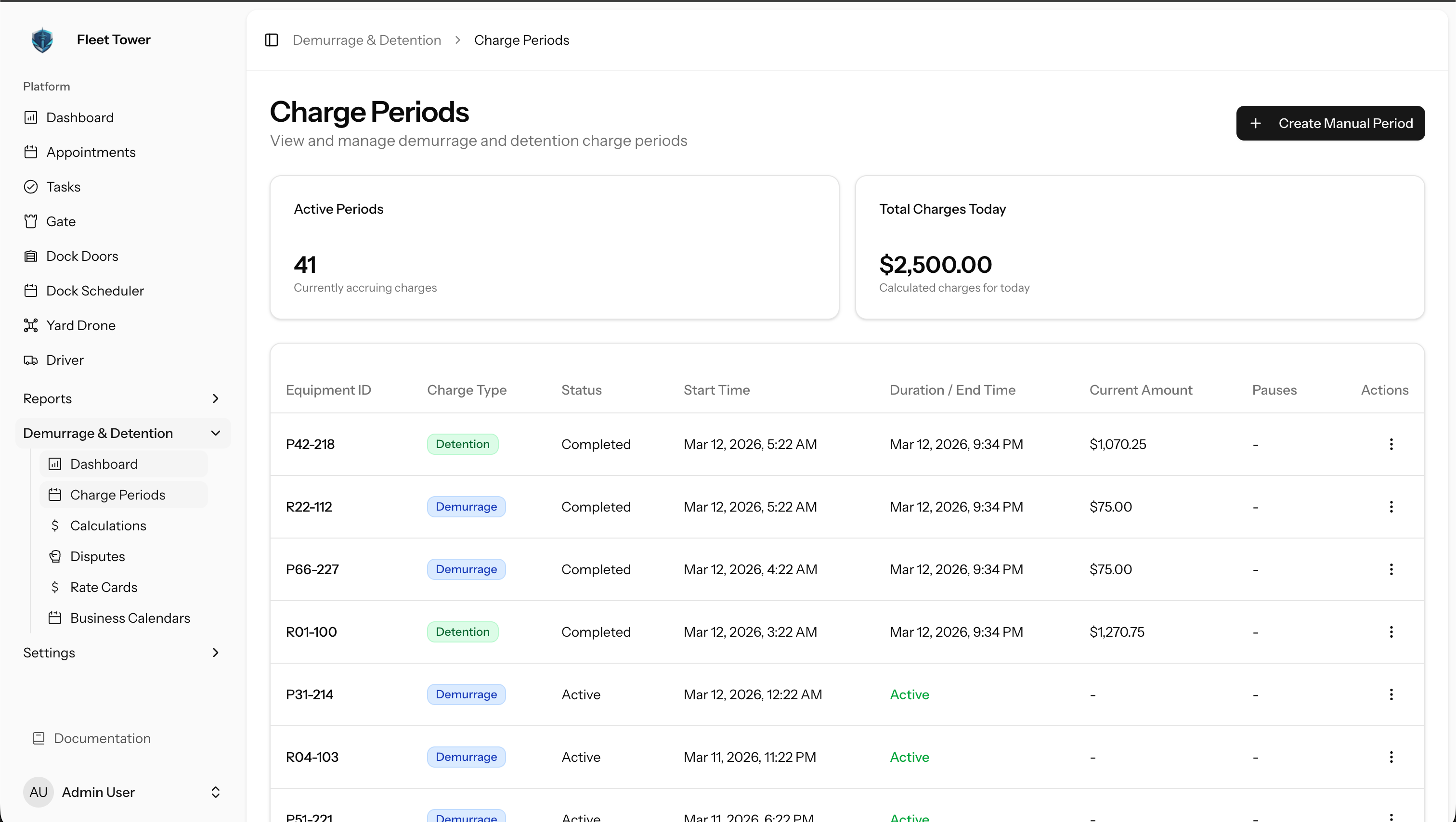The height and width of the screenshot is (822, 1456).
Task: Click the Fleet Tower shield logo
Action: (x=42, y=40)
